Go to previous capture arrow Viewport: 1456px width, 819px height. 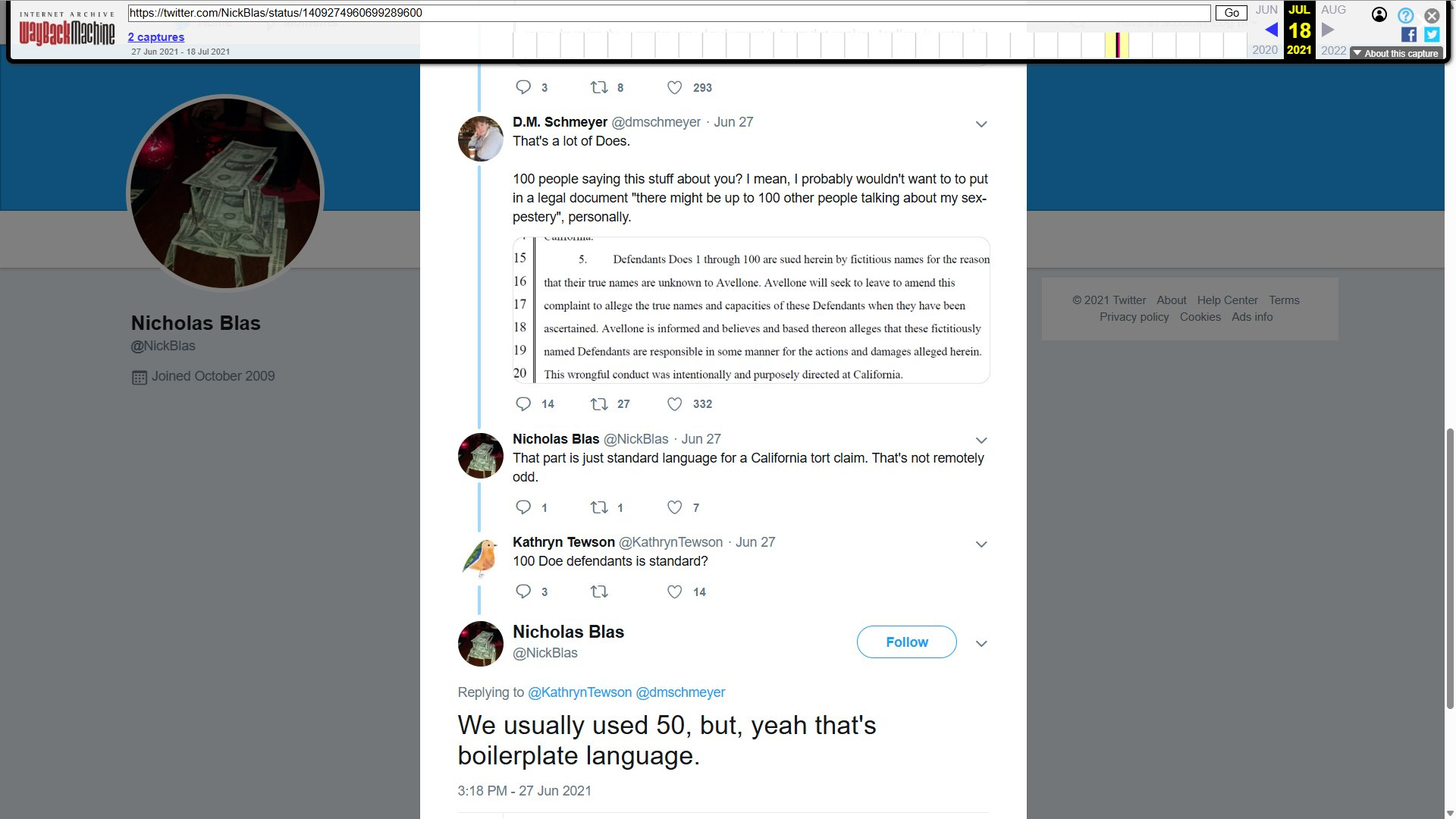click(1272, 30)
